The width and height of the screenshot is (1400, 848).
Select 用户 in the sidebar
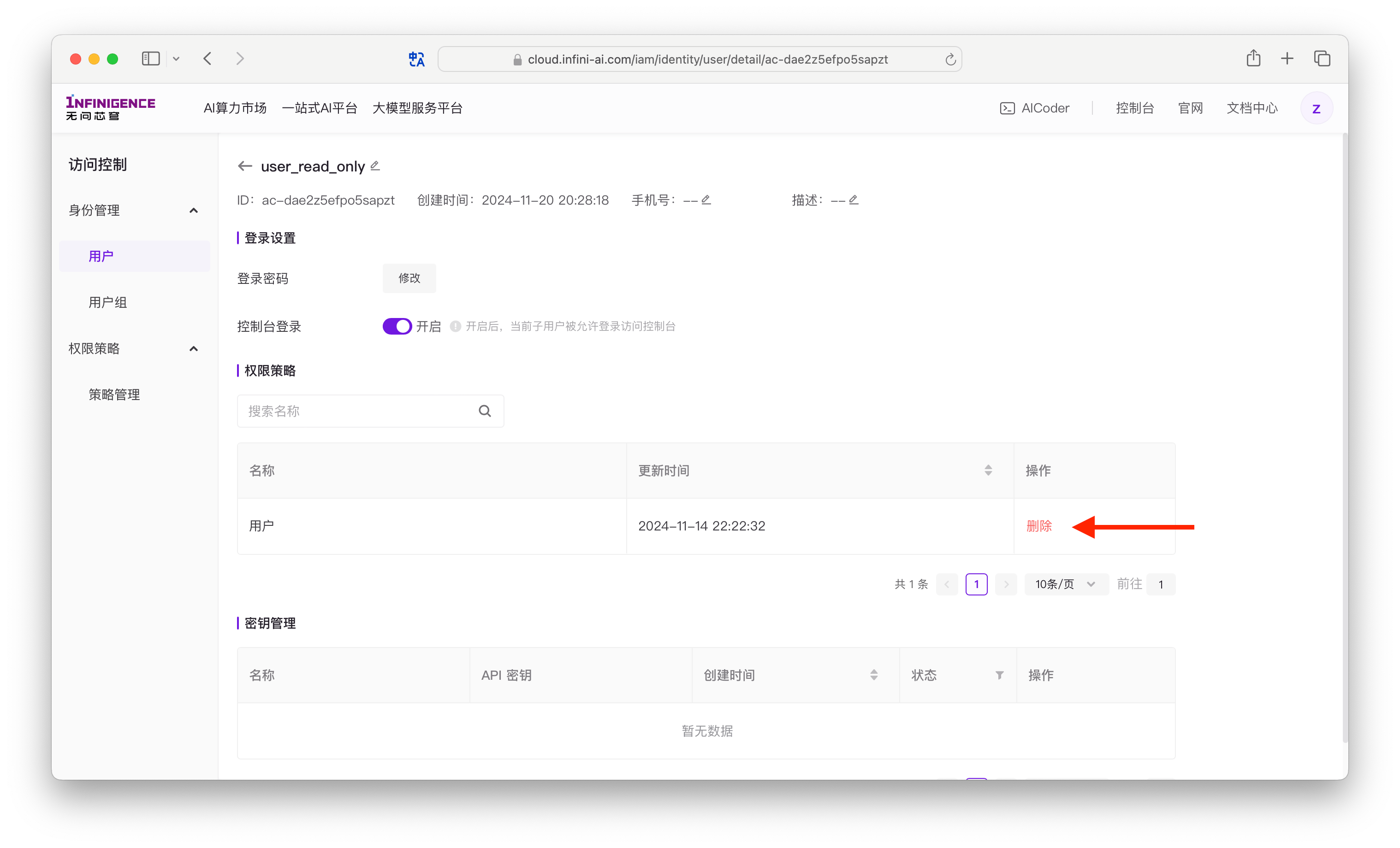[135, 256]
